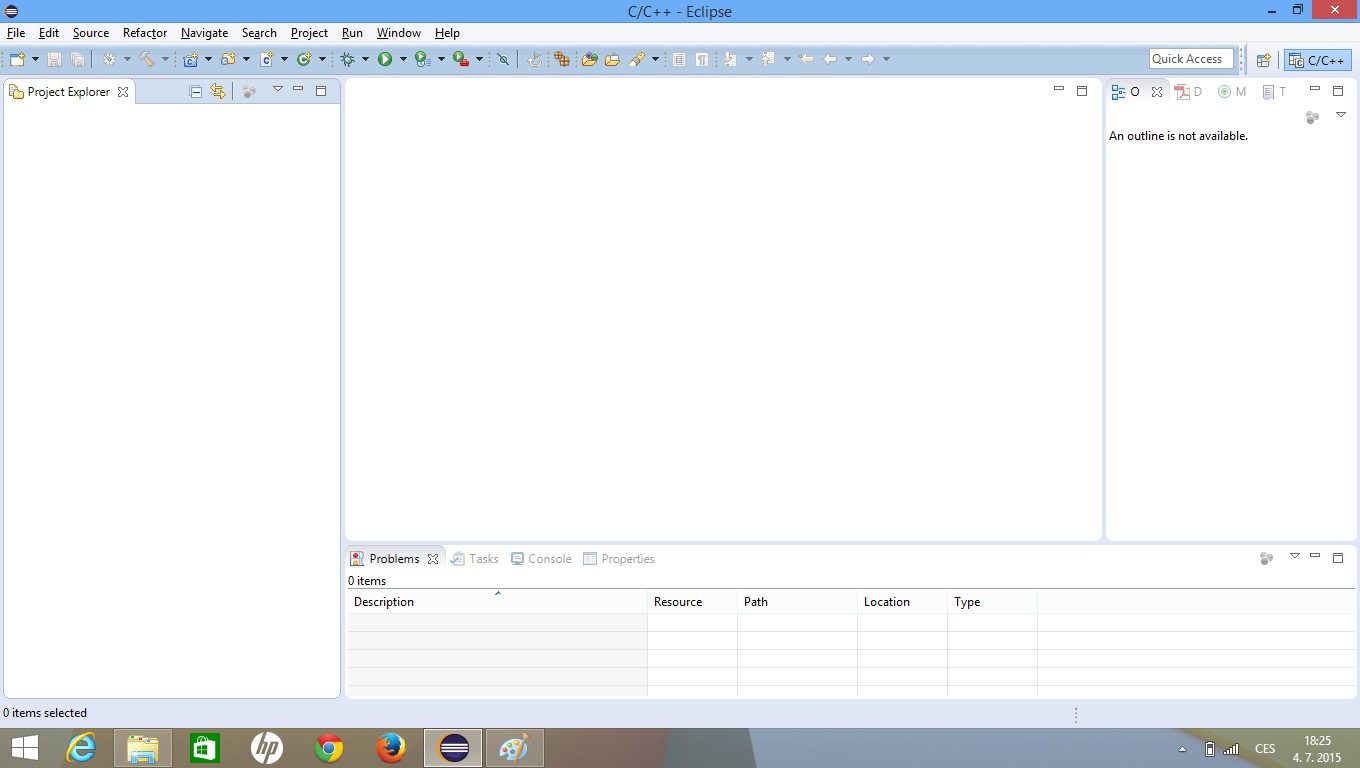
Task: Click Collapse All in Project Explorer
Action: click(x=196, y=92)
